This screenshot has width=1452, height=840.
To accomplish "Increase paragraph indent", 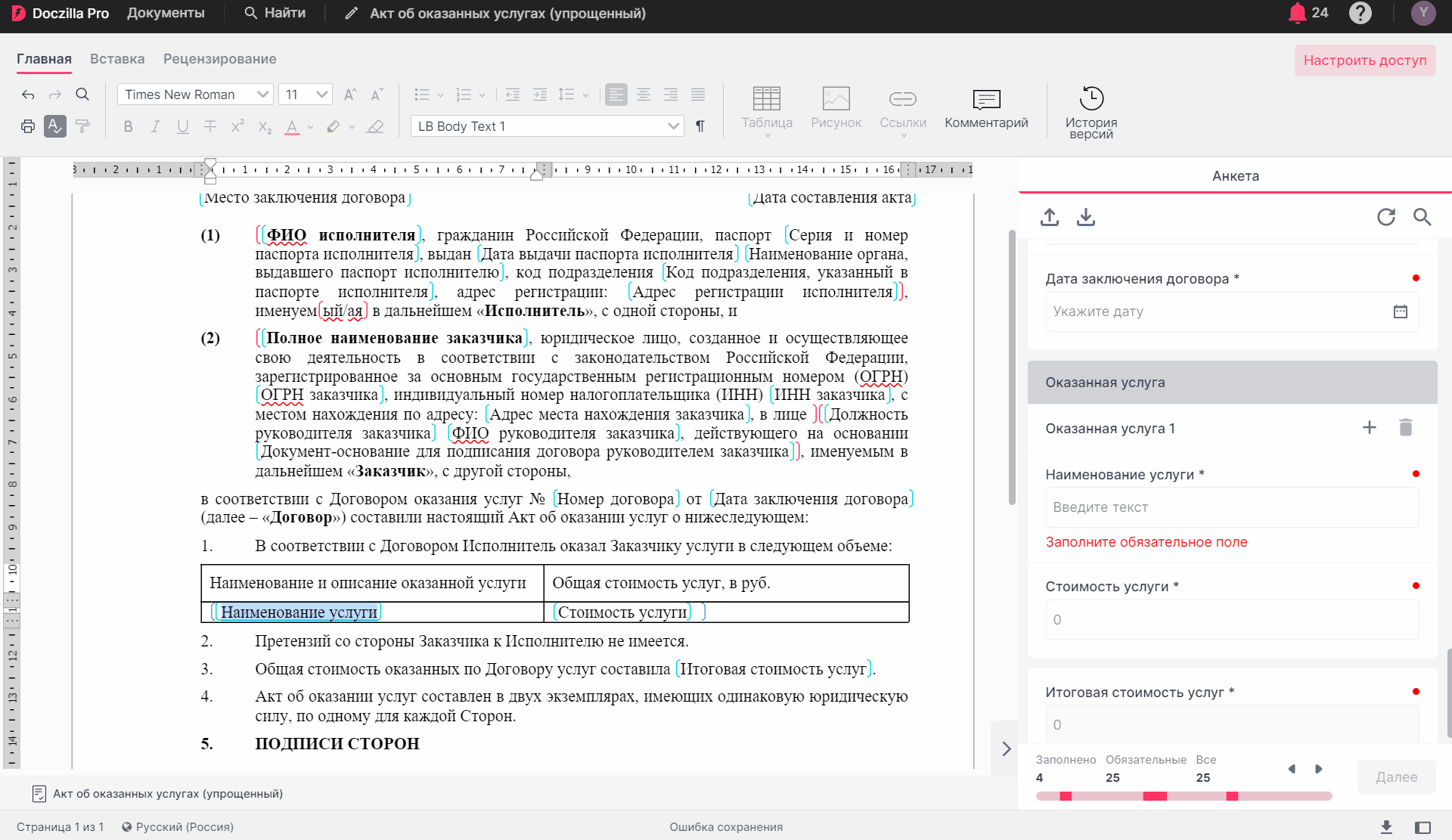I will click(540, 95).
